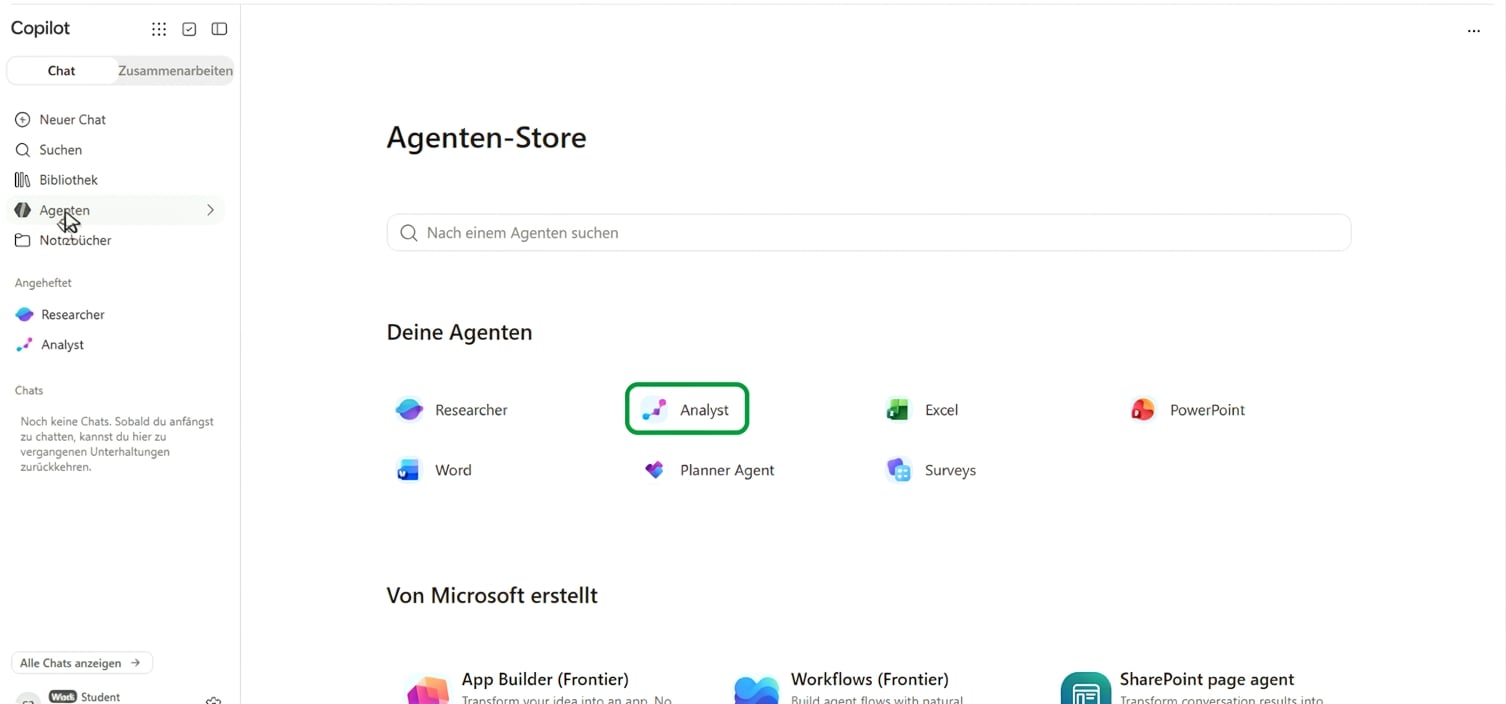1506x704 pixels.
Task: Start a Neuer Chat
Action: [x=115, y=119]
